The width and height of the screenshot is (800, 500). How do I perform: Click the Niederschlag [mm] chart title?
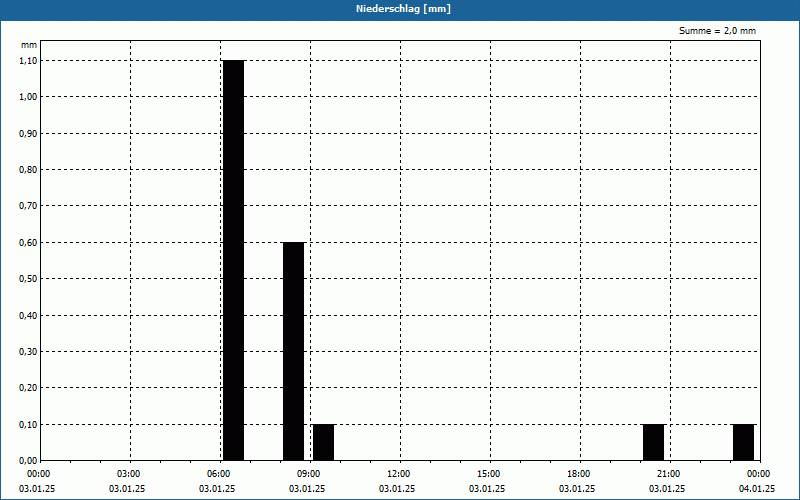[x=403, y=9]
